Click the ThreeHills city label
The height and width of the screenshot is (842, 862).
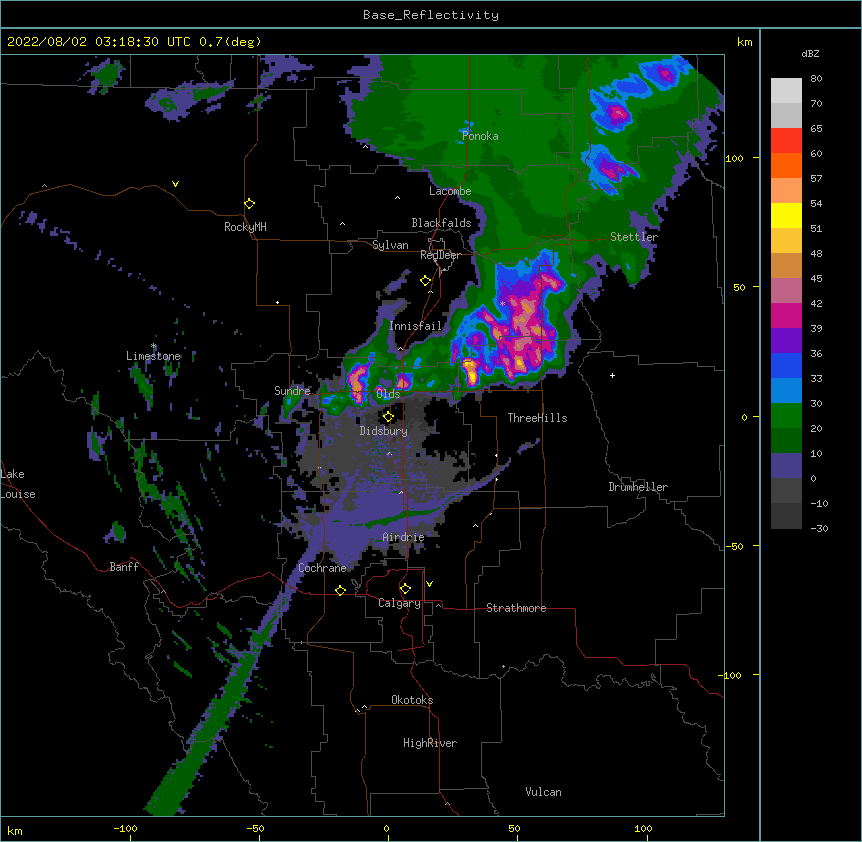537,418
